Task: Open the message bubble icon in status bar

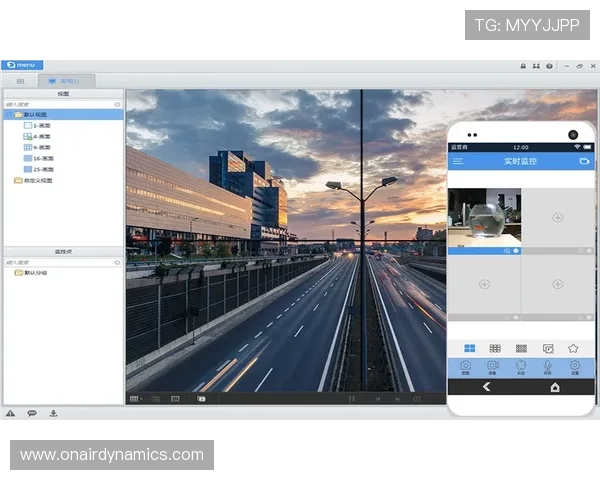Action: tap(32, 413)
